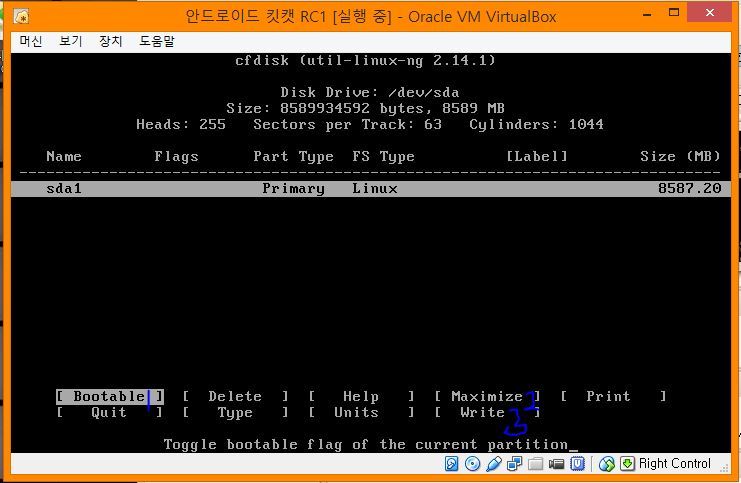
Task: Select the Quit option in cfdisk
Action: click(x=110, y=412)
